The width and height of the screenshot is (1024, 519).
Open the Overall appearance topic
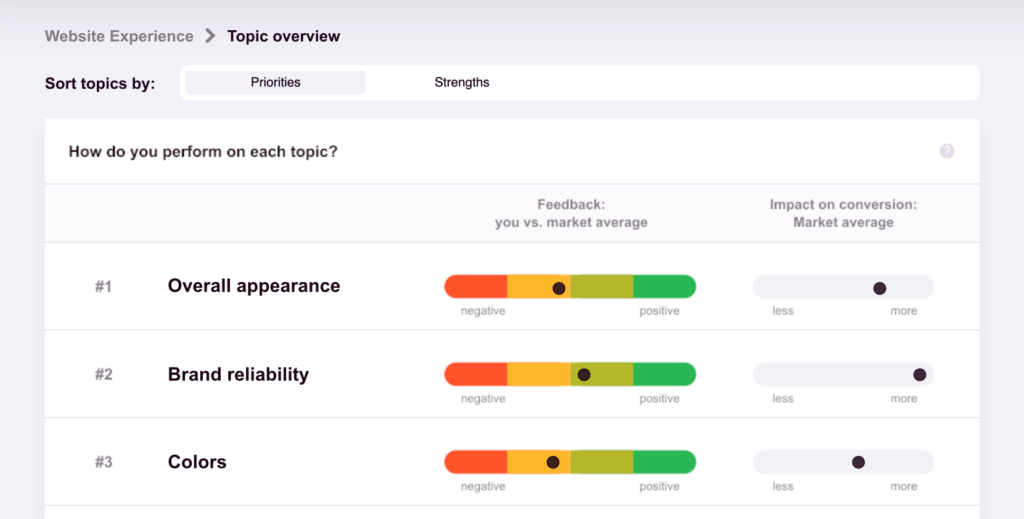click(x=254, y=286)
